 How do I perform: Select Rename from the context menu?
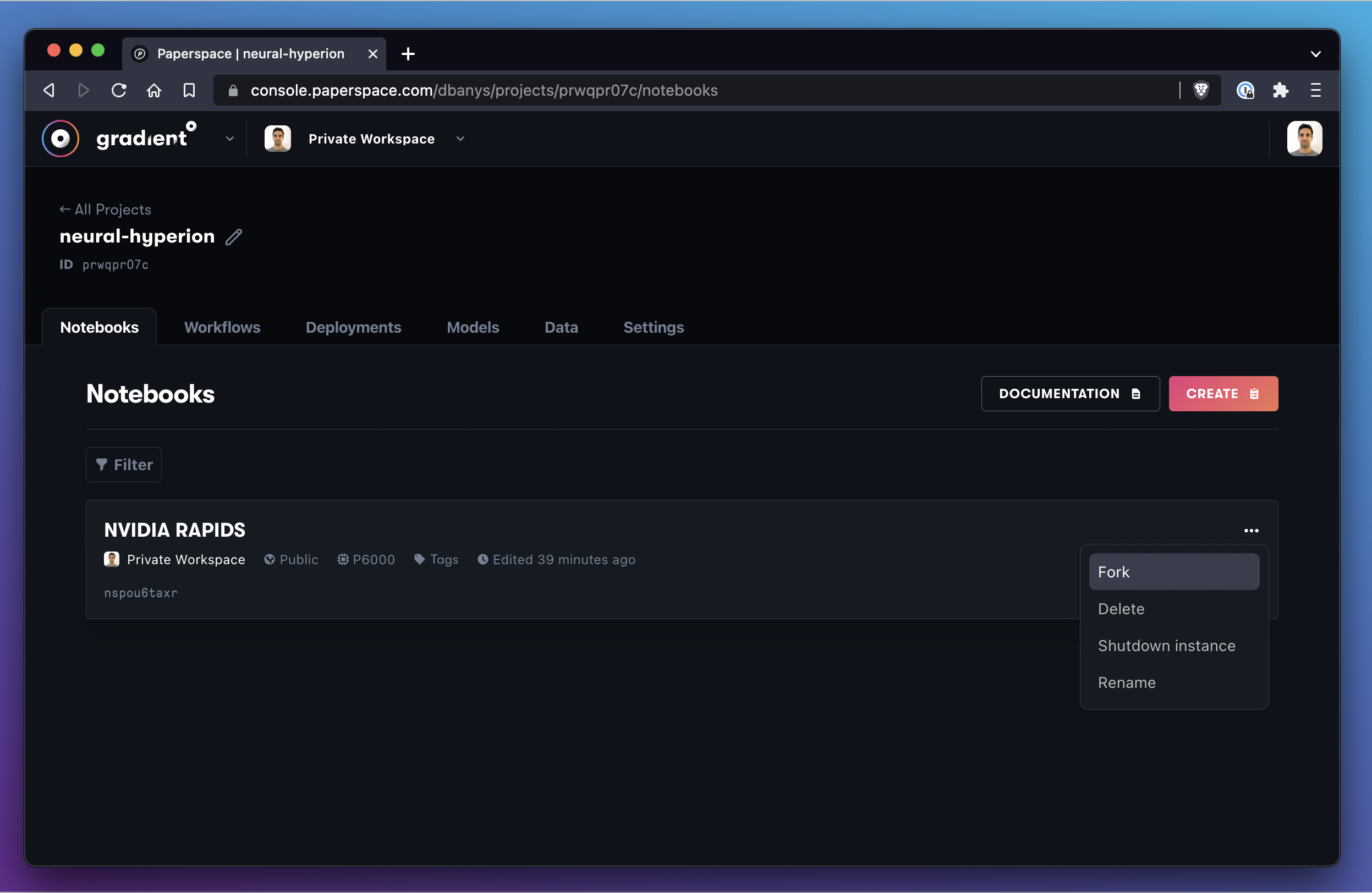1127,681
